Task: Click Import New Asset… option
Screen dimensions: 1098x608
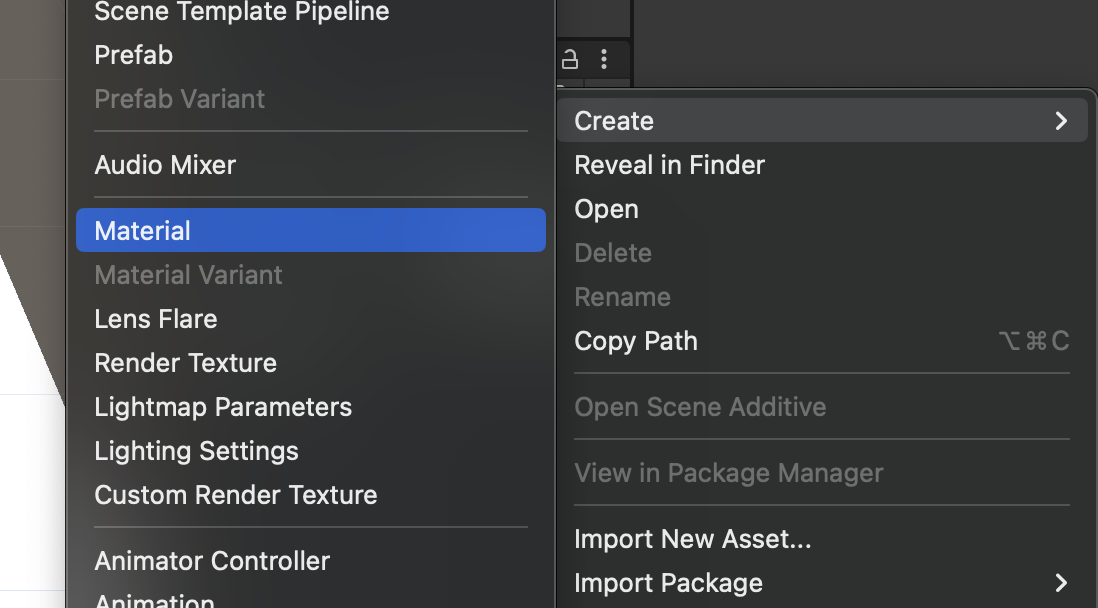Action: click(692, 539)
